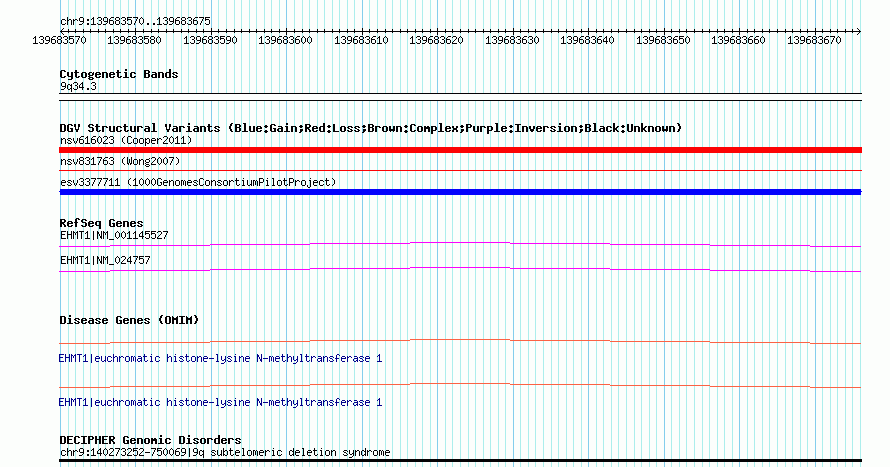
Task: Click the DECIPHER Genomic Disorders title
Action: coord(150,440)
